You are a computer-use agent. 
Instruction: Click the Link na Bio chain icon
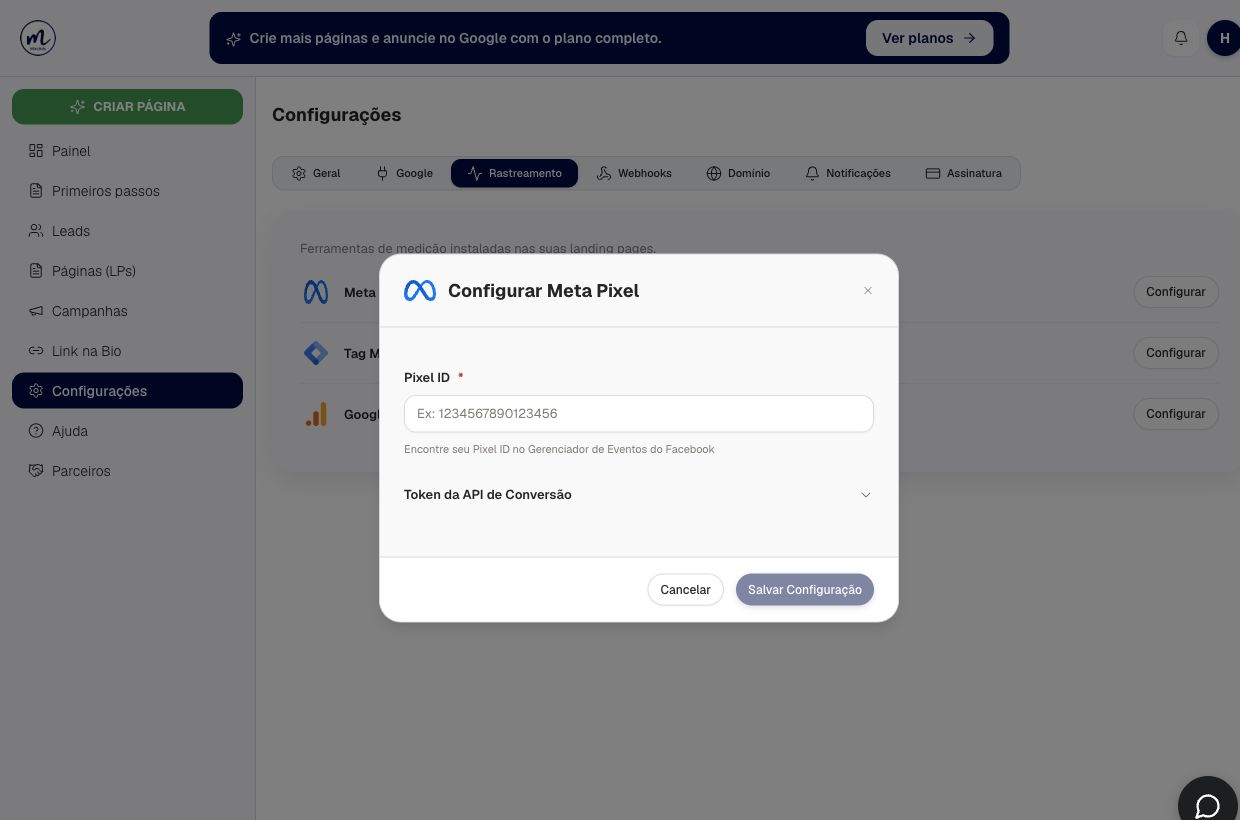[36, 351]
